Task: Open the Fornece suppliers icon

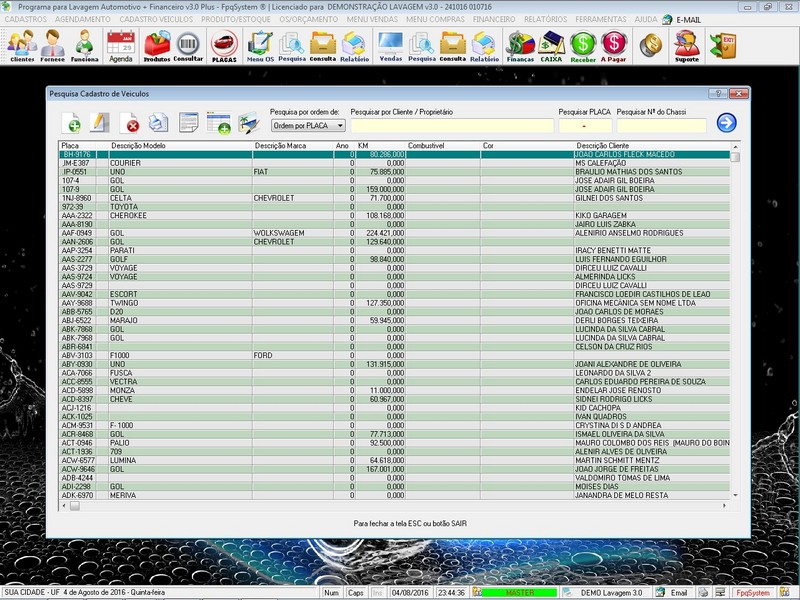Action: (x=53, y=46)
